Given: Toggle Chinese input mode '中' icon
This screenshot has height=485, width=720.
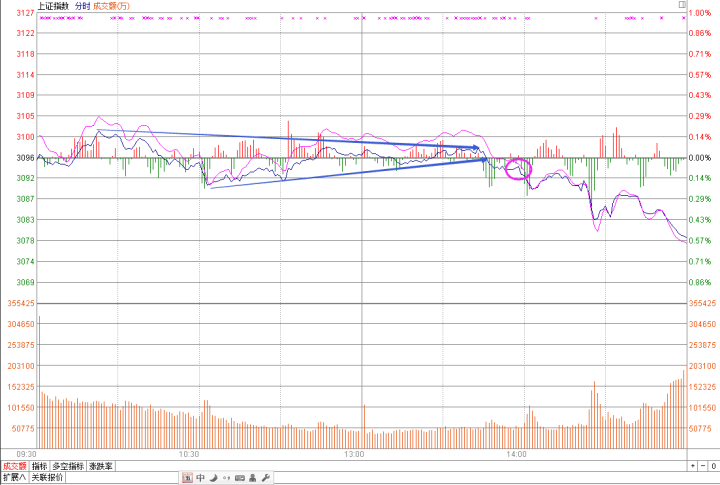Looking at the screenshot, I should (201, 478).
